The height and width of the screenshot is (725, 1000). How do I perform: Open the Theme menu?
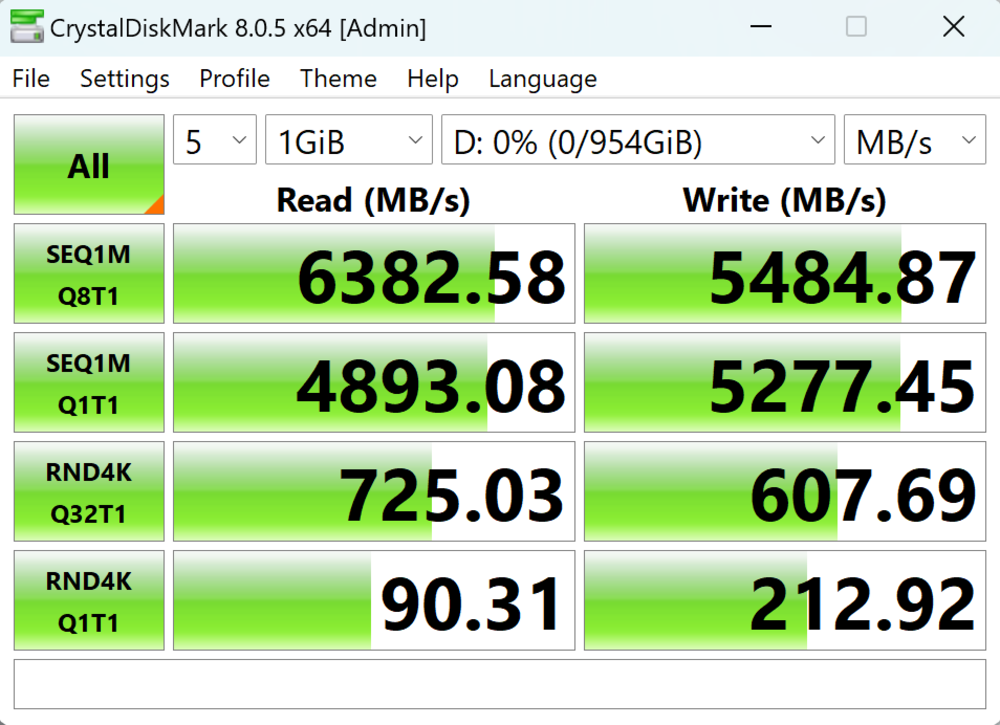(x=338, y=78)
